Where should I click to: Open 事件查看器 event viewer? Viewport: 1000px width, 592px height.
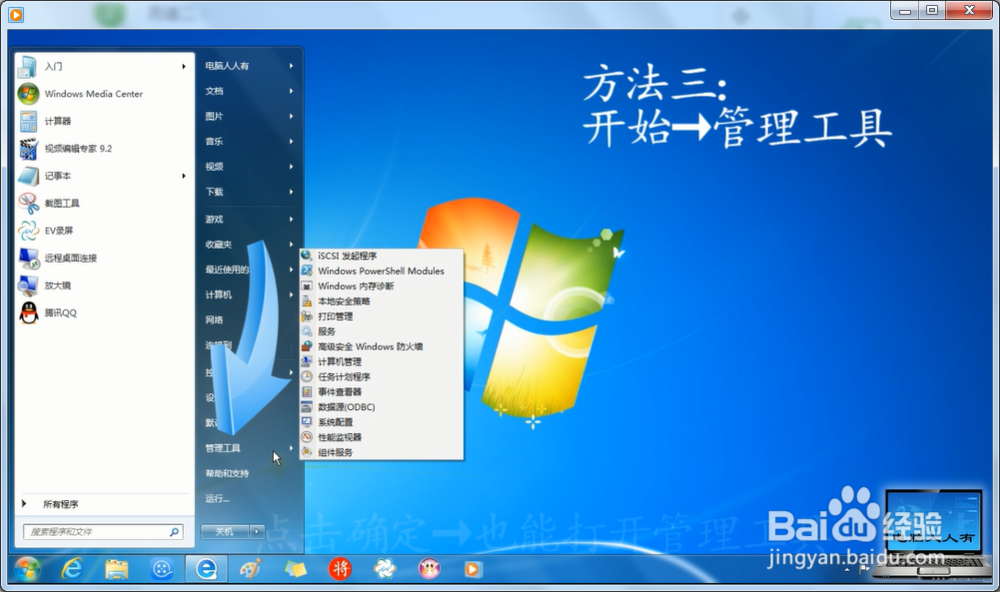pos(381,392)
